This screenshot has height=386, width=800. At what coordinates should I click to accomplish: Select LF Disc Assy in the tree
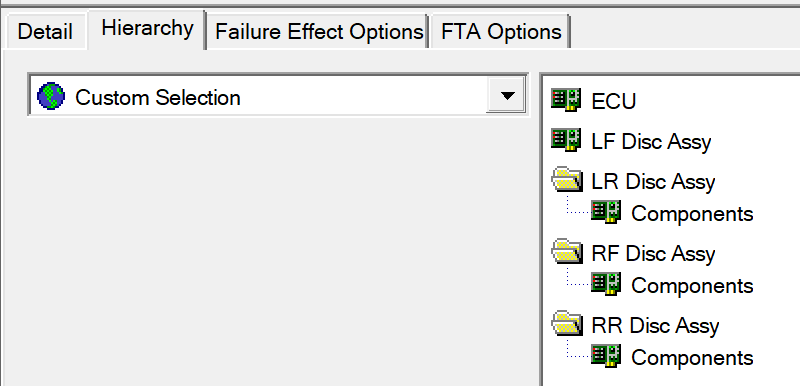[x=651, y=141]
